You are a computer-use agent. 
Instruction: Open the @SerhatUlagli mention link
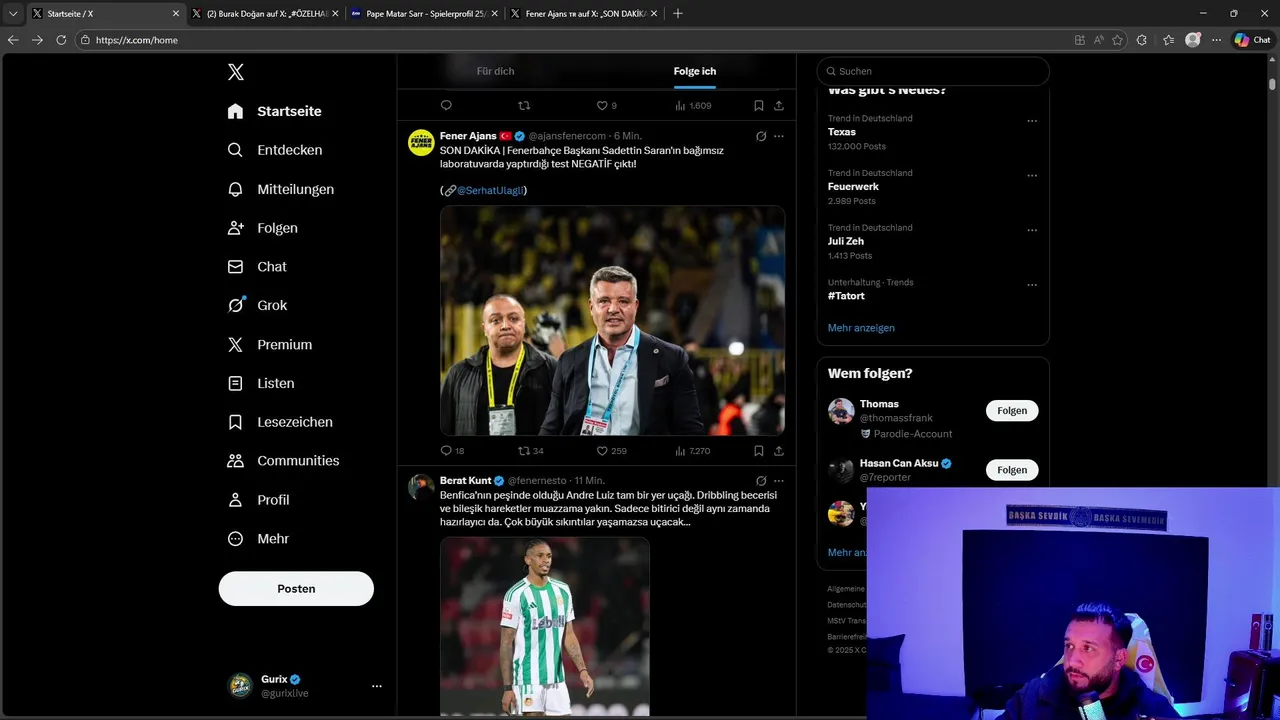490,190
